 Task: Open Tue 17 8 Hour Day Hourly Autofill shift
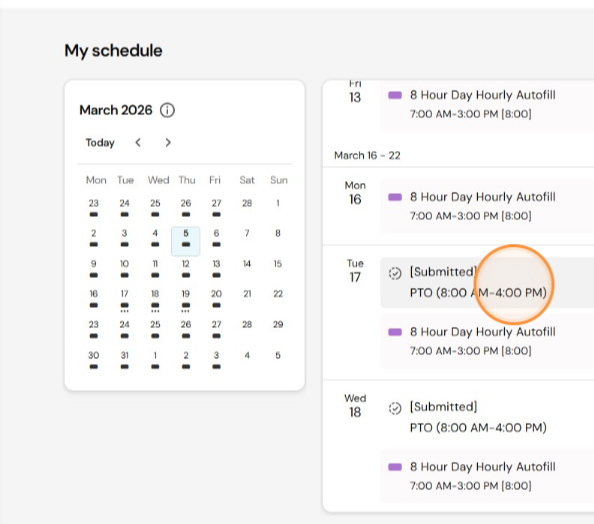coord(487,341)
